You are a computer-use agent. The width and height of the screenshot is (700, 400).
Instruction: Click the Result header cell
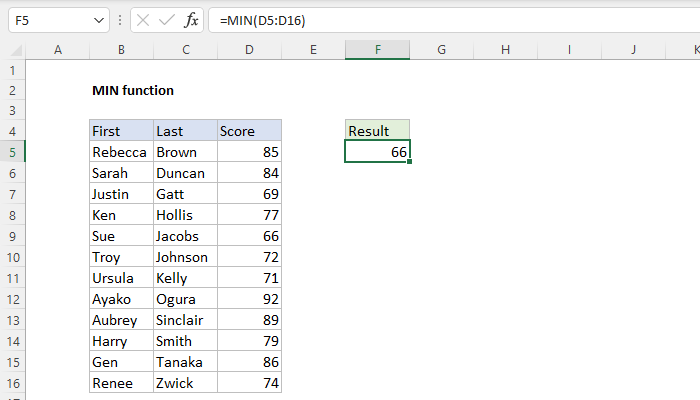pyautogui.click(x=377, y=131)
